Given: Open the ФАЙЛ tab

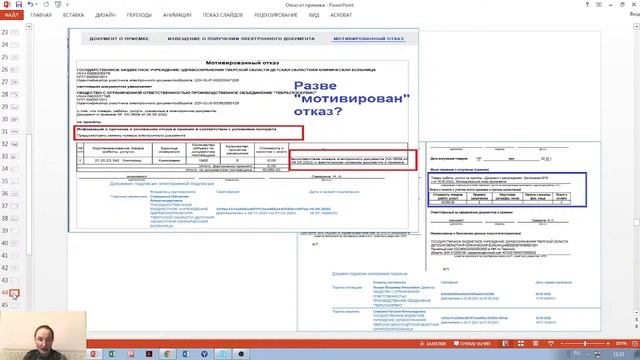Looking at the screenshot, I should 12,15.
